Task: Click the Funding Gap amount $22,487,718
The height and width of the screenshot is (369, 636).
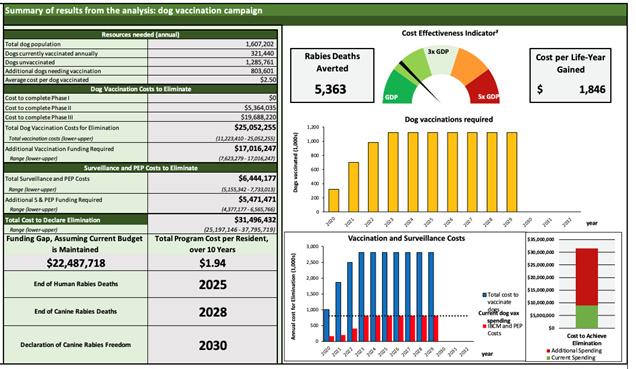Action: pyautogui.click(x=76, y=263)
